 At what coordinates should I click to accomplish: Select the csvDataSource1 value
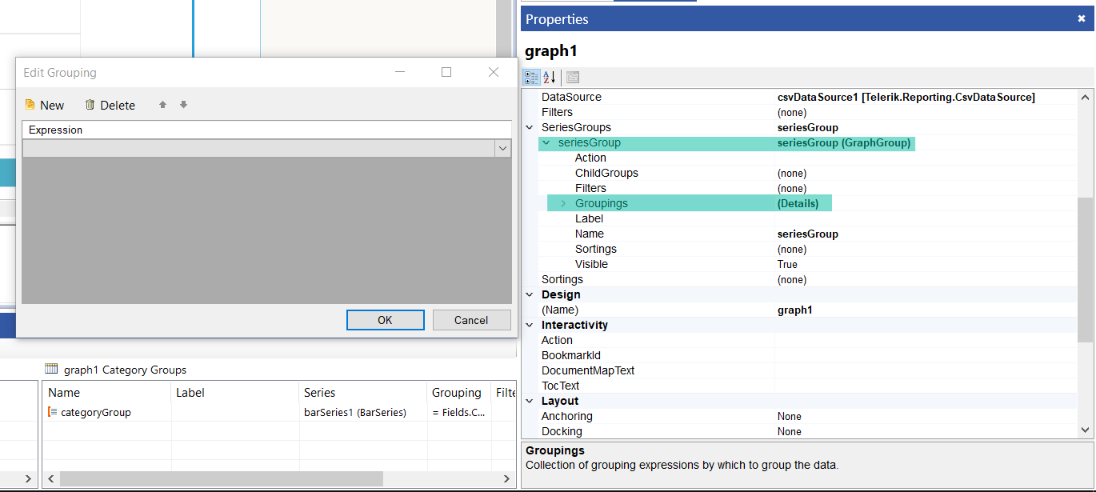coord(906,97)
